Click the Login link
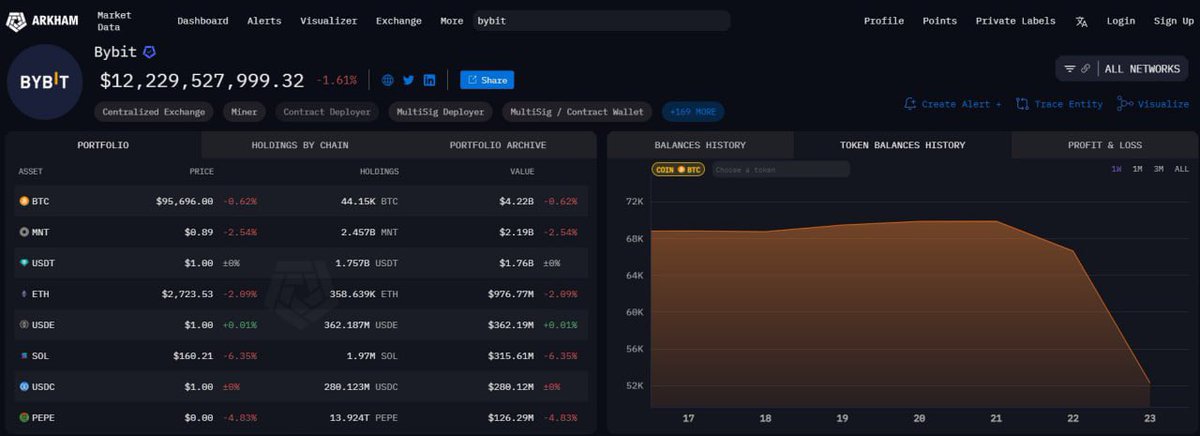 [x=1121, y=21]
